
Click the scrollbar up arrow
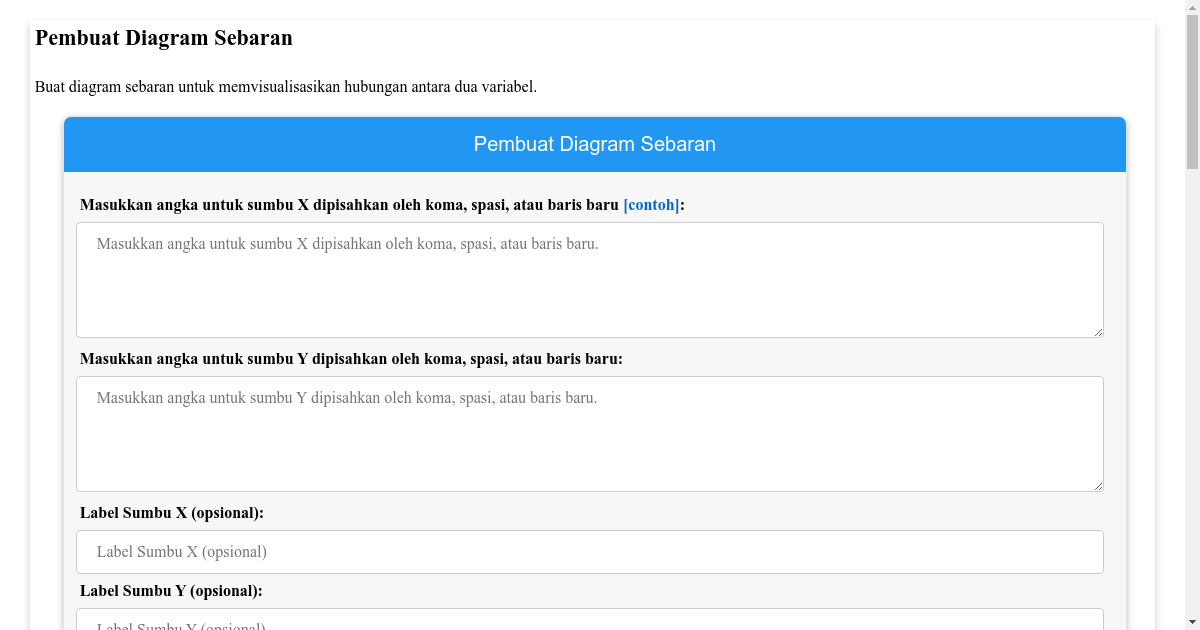pos(1192,8)
